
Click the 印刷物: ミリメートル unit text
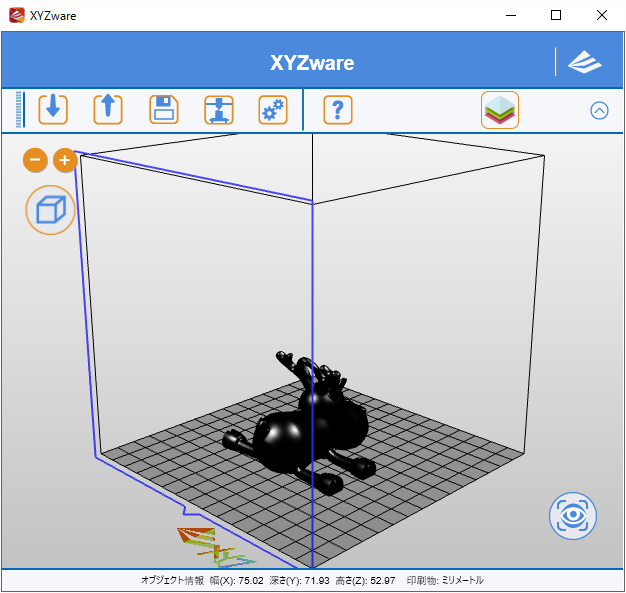pos(445,580)
